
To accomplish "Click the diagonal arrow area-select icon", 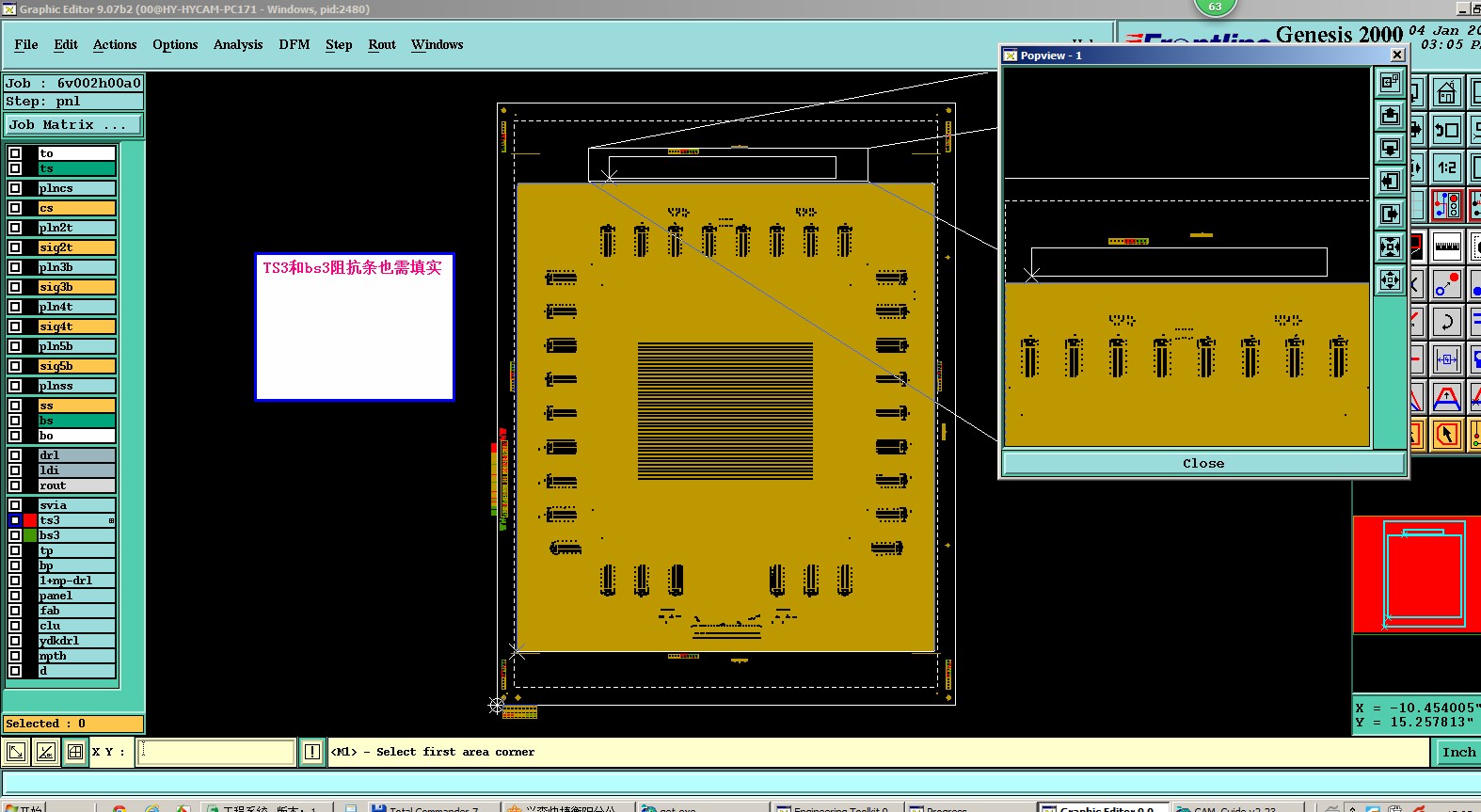I will (16, 752).
